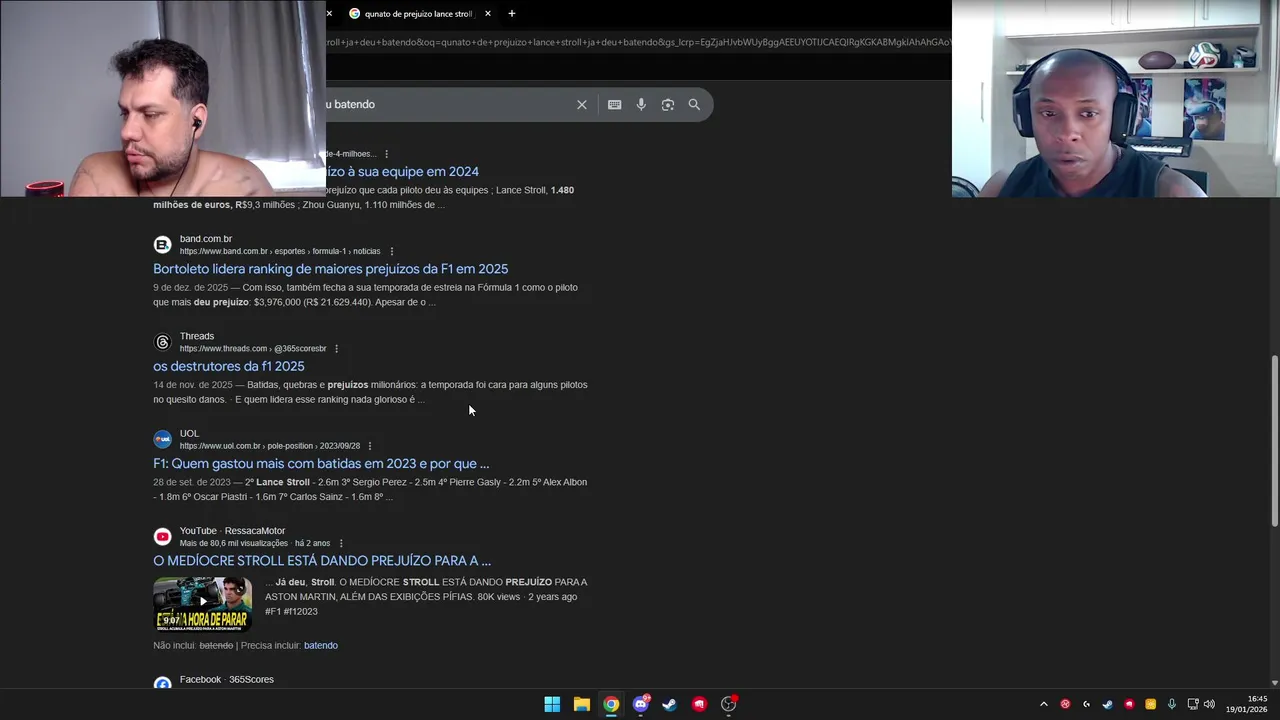Image resolution: width=1280 pixels, height=720 pixels.
Task: Click the UOL site favicon
Action: (162, 439)
